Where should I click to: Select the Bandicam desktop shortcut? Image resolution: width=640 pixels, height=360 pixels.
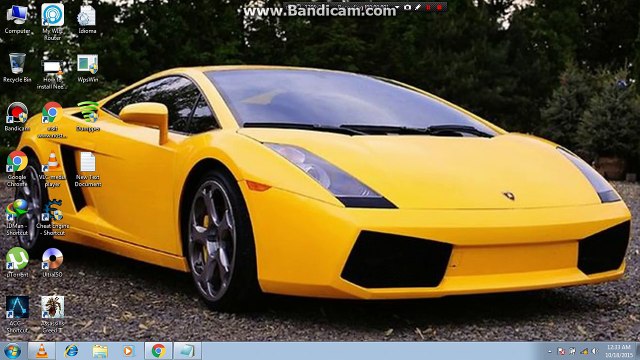click(x=17, y=116)
